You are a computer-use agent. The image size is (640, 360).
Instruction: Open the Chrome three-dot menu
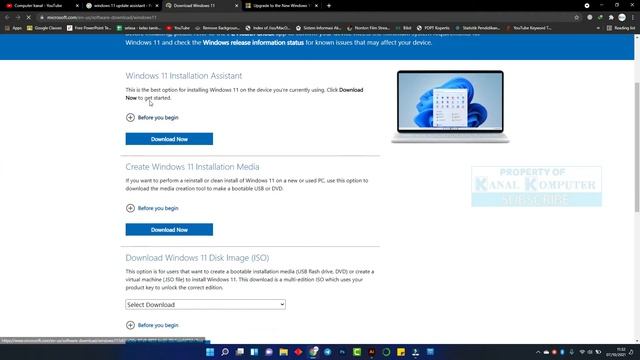pos(633,18)
